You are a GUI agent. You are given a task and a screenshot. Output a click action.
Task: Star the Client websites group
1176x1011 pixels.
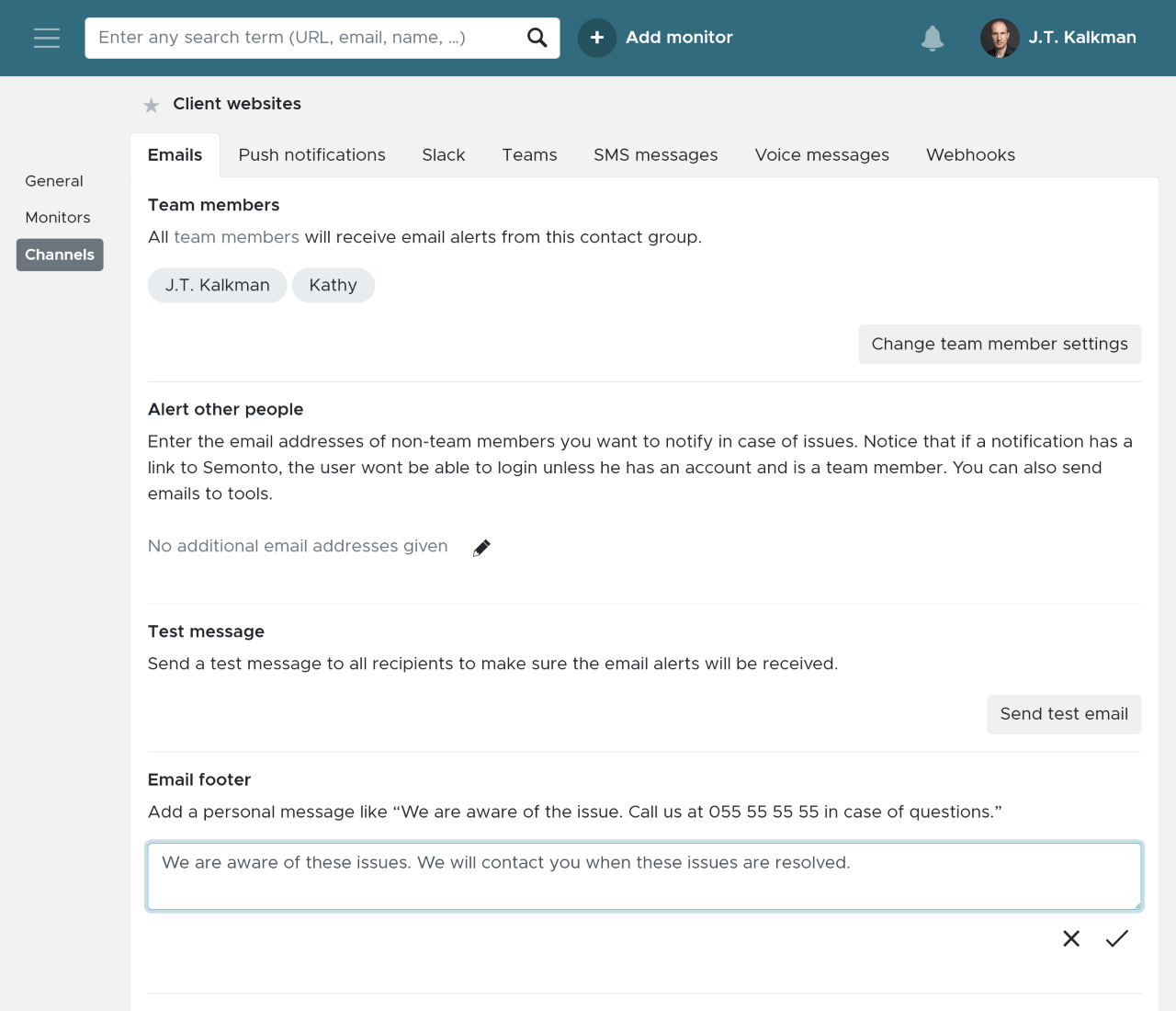(x=152, y=105)
